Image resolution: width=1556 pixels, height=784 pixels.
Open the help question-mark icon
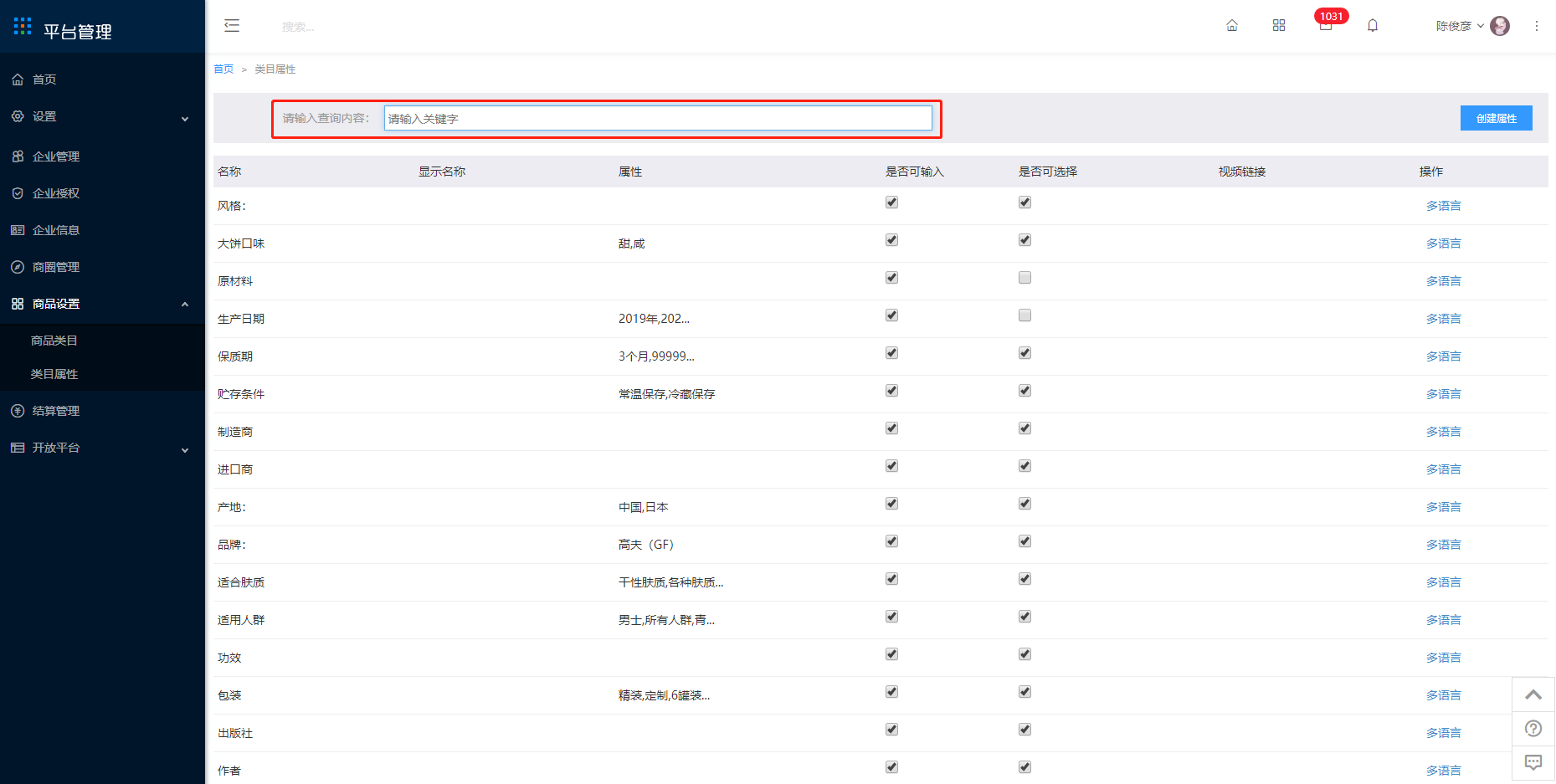tap(1533, 729)
